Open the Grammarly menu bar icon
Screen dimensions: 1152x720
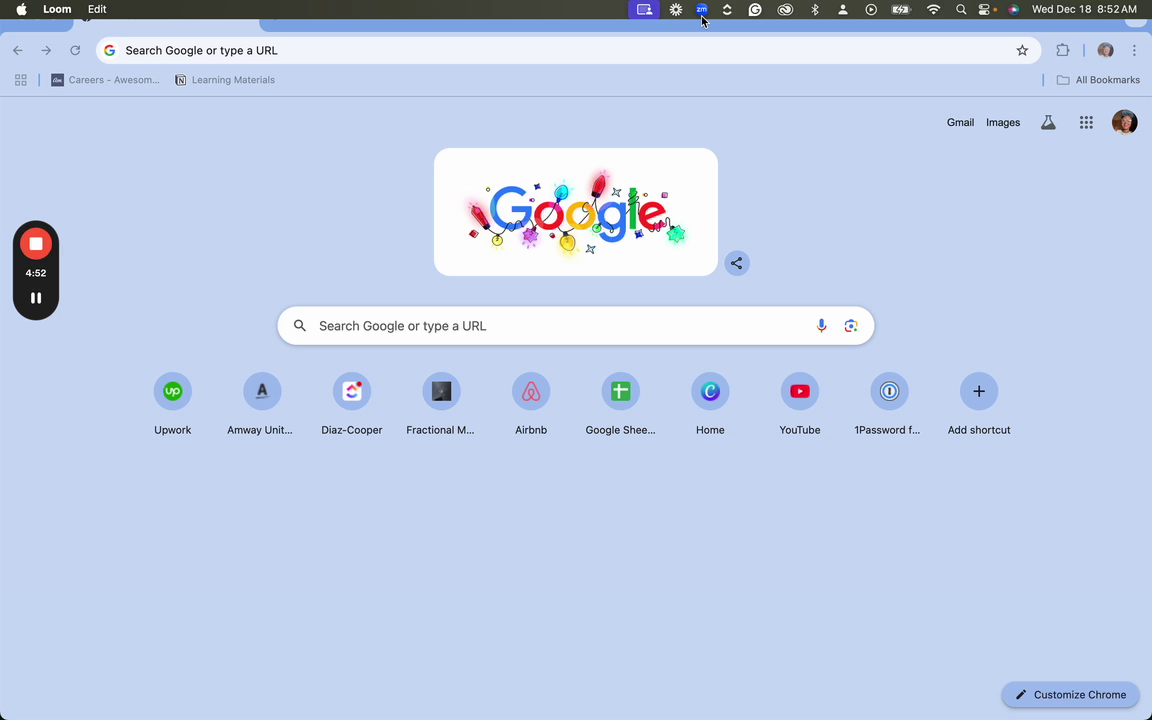pos(755,10)
